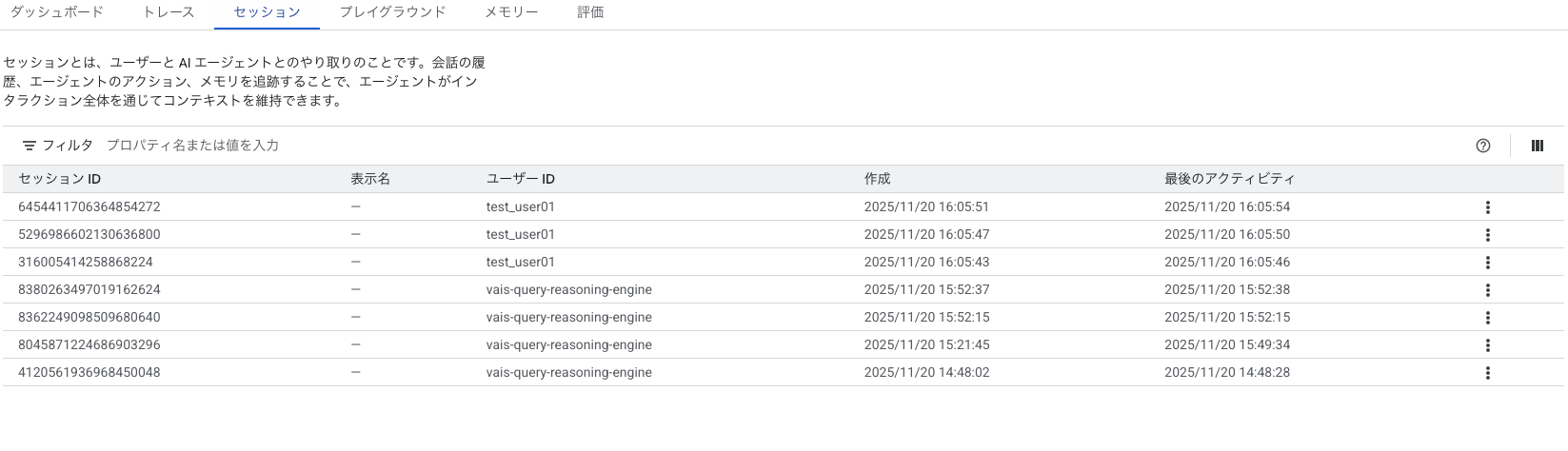
Task: Click the filter property input field
Action: (381, 146)
